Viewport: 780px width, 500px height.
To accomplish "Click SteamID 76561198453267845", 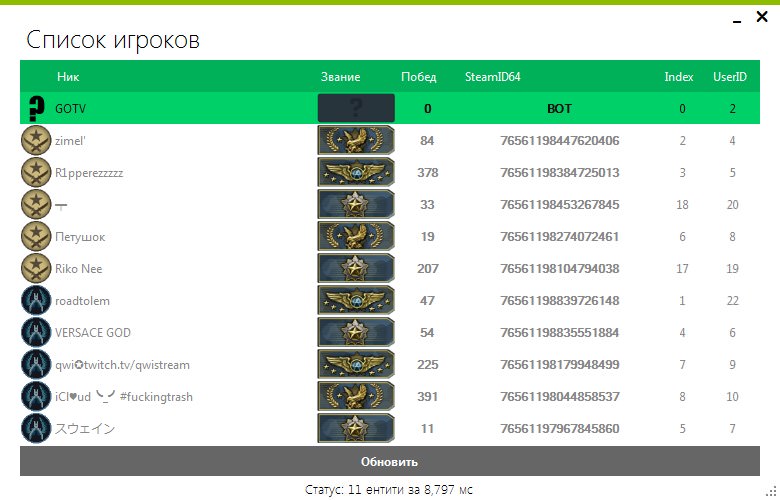I will point(560,204).
